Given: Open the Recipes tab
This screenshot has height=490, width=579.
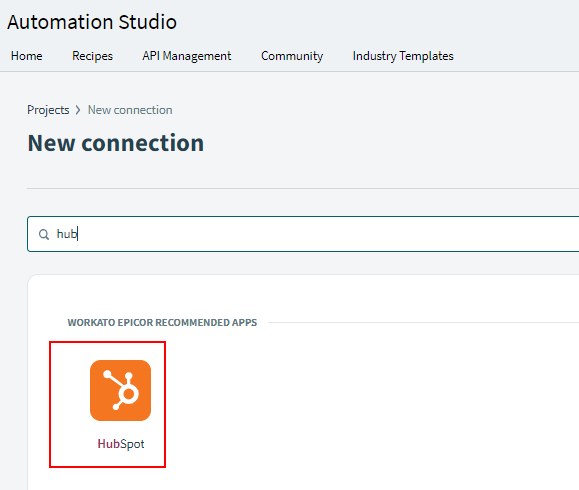Looking at the screenshot, I should pos(92,56).
